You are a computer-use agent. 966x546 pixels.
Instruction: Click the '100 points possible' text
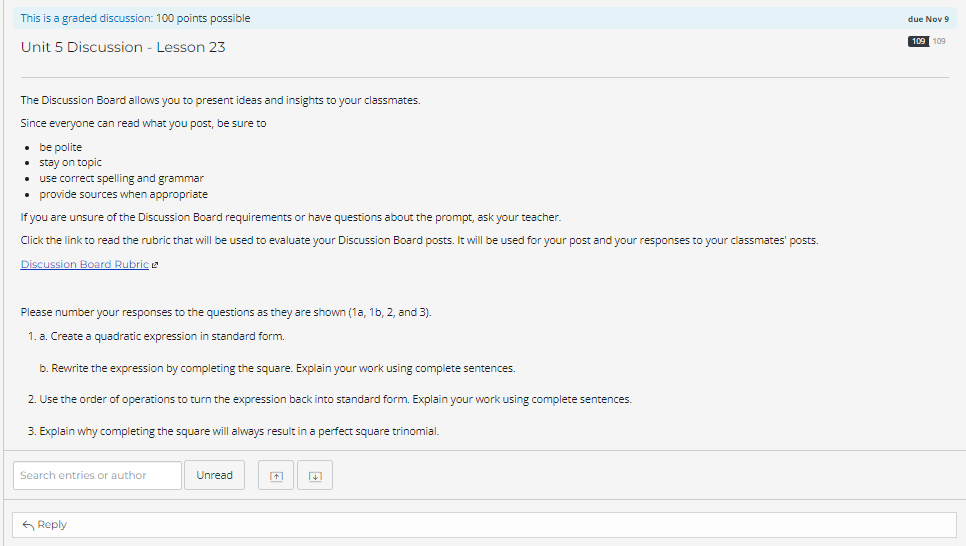pos(203,18)
